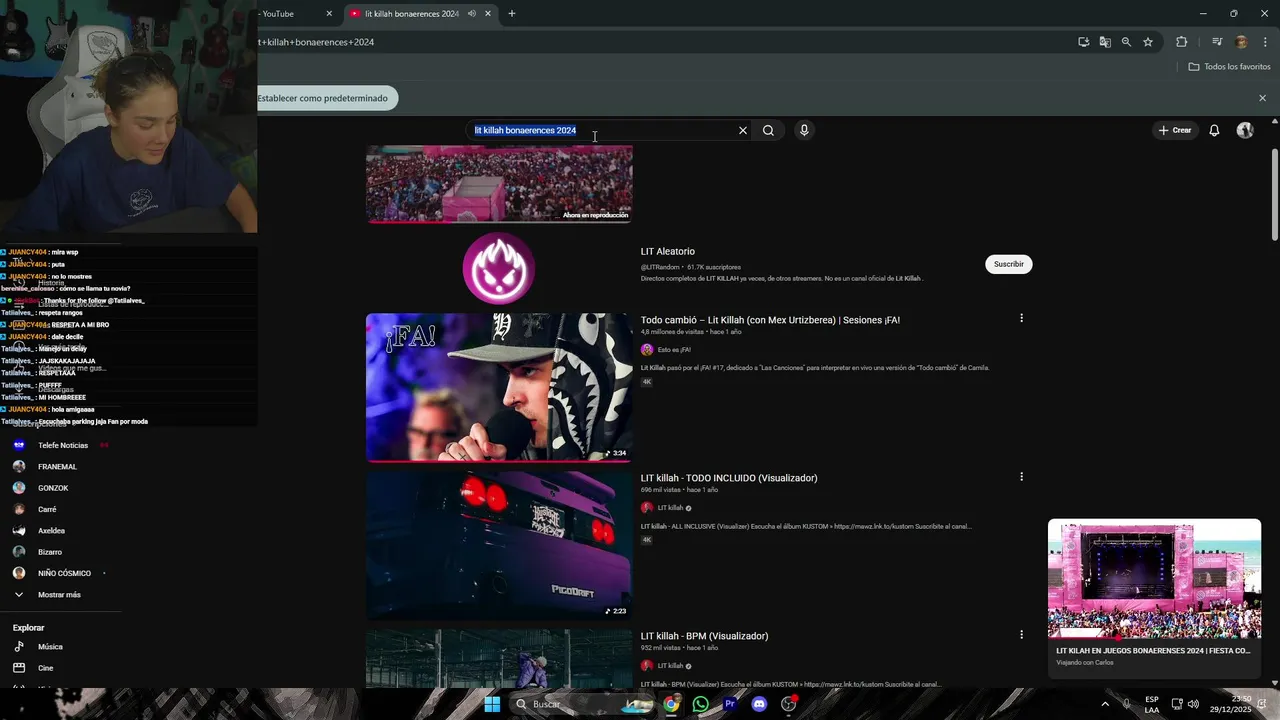1280x720 pixels.
Task: Open Axeldea subscription
Action: (x=51, y=530)
